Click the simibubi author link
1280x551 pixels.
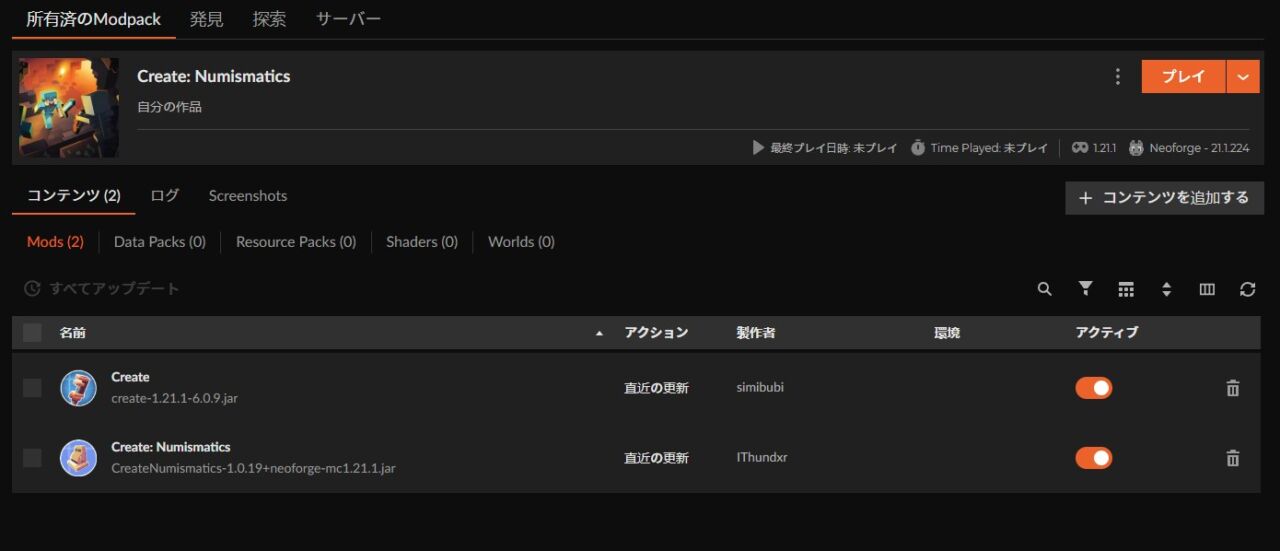[760, 388]
